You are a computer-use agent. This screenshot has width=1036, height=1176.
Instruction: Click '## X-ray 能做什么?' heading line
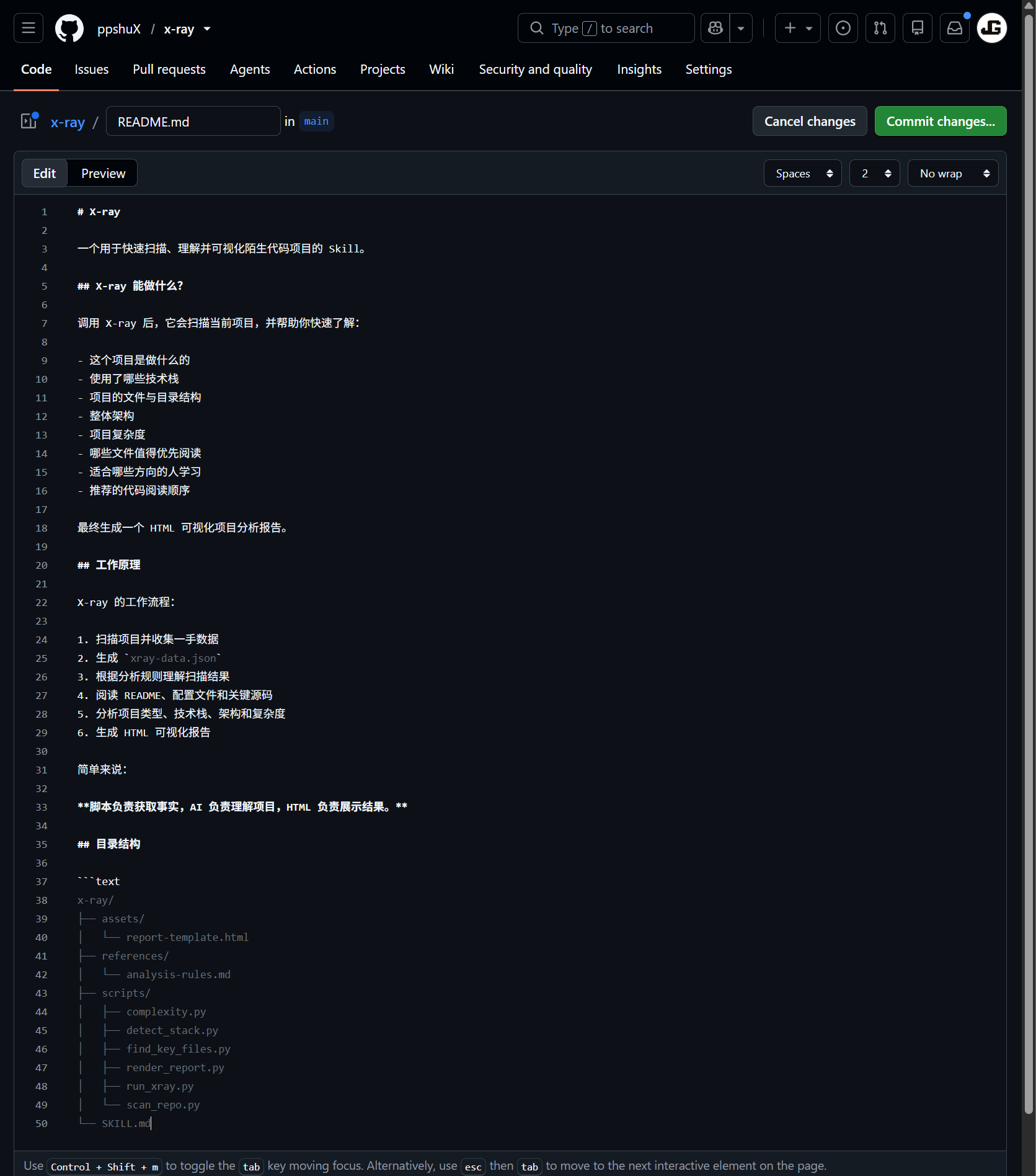point(130,286)
